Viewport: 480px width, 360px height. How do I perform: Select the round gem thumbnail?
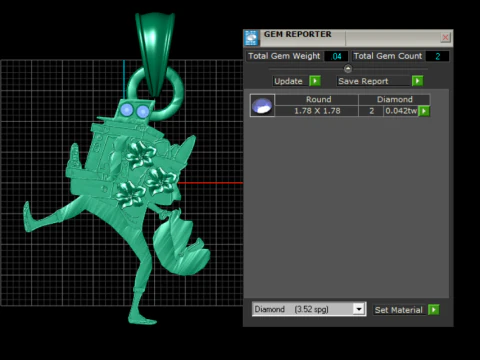[x=262, y=105]
